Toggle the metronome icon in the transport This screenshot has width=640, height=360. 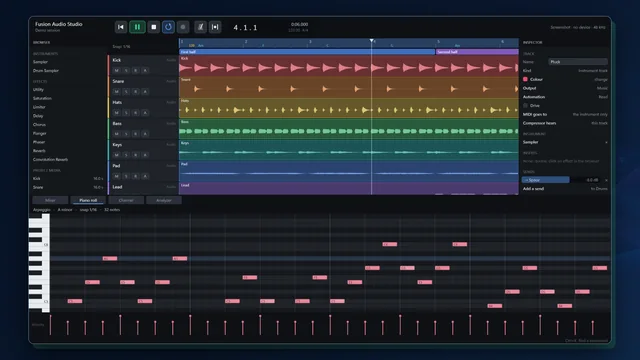click(200, 27)
